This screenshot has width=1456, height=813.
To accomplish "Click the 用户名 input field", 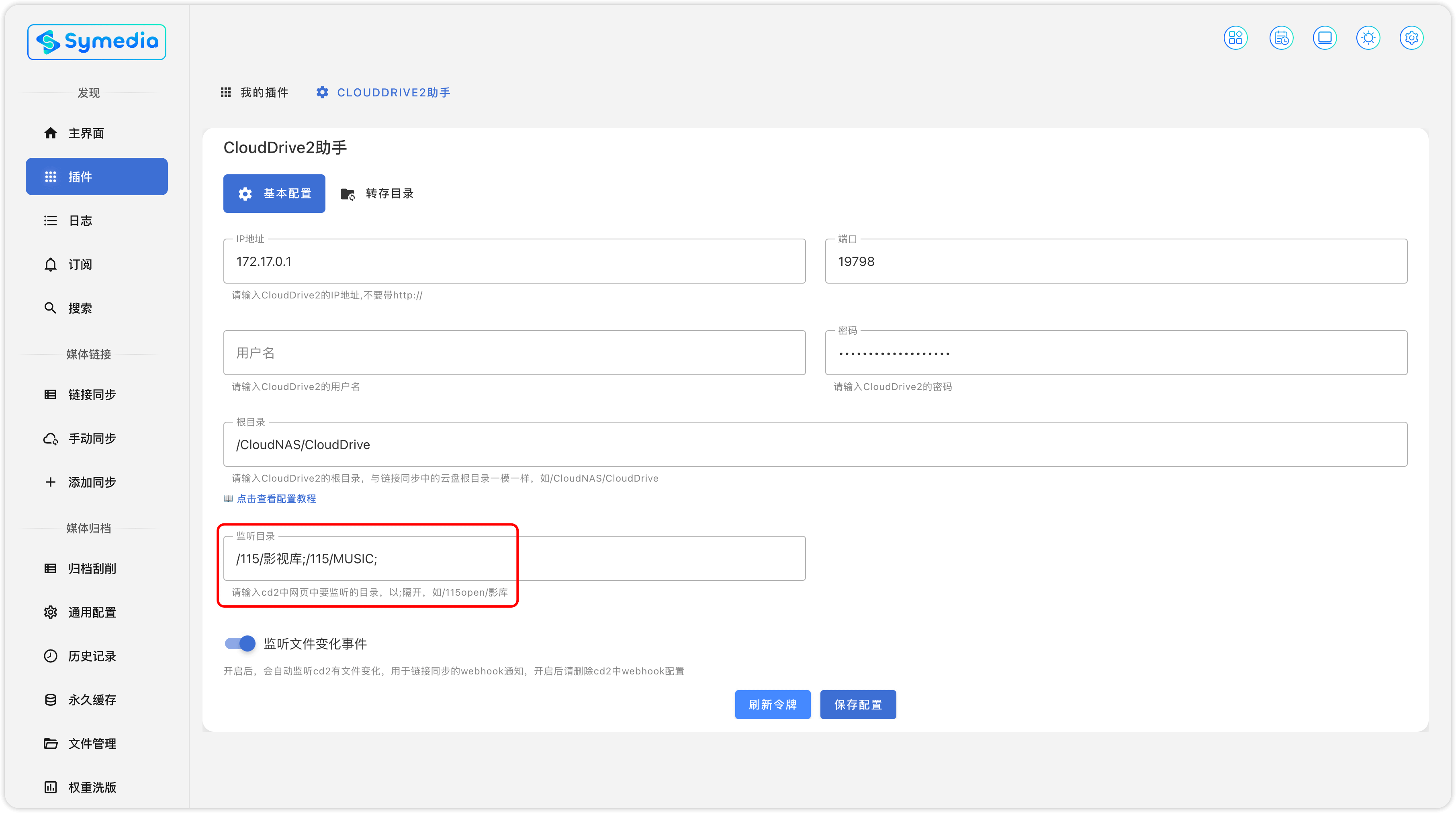I will tap(514, 353).
